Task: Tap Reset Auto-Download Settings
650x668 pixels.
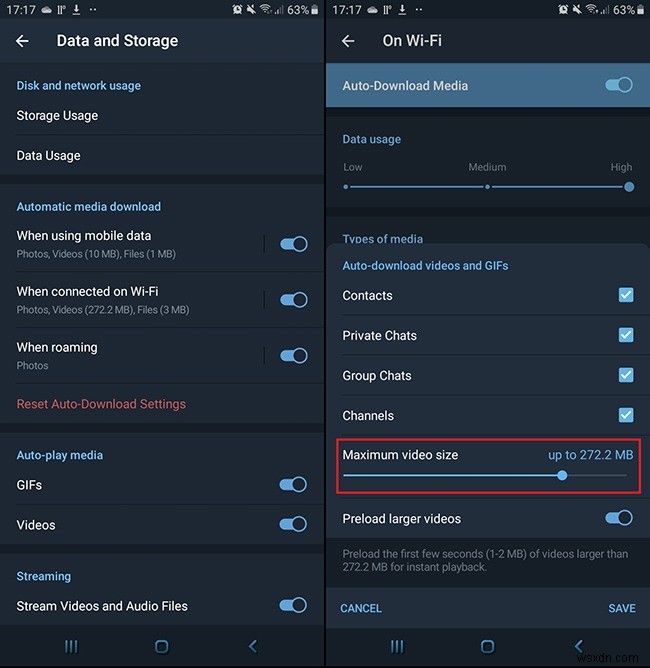Action: click(x=101, y=404)
